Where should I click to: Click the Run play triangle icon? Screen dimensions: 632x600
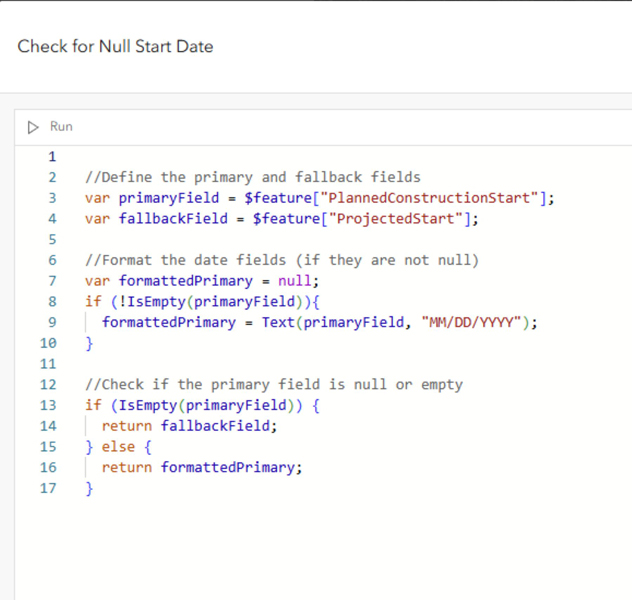point(33,127)
